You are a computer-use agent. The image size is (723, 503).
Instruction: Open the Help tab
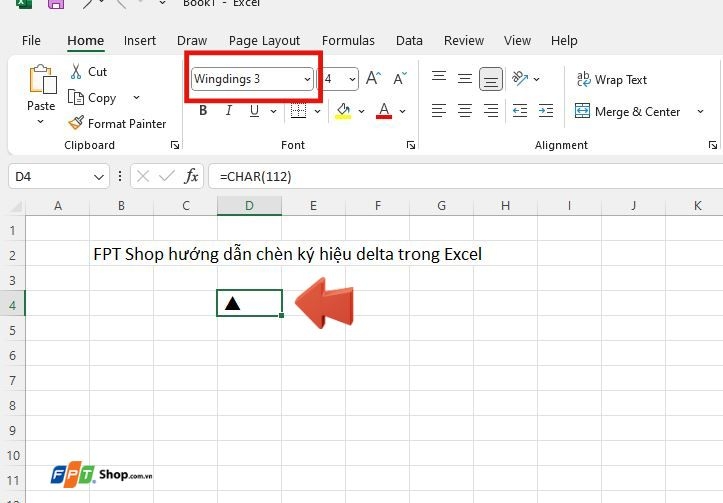click(x=564, y=41)
